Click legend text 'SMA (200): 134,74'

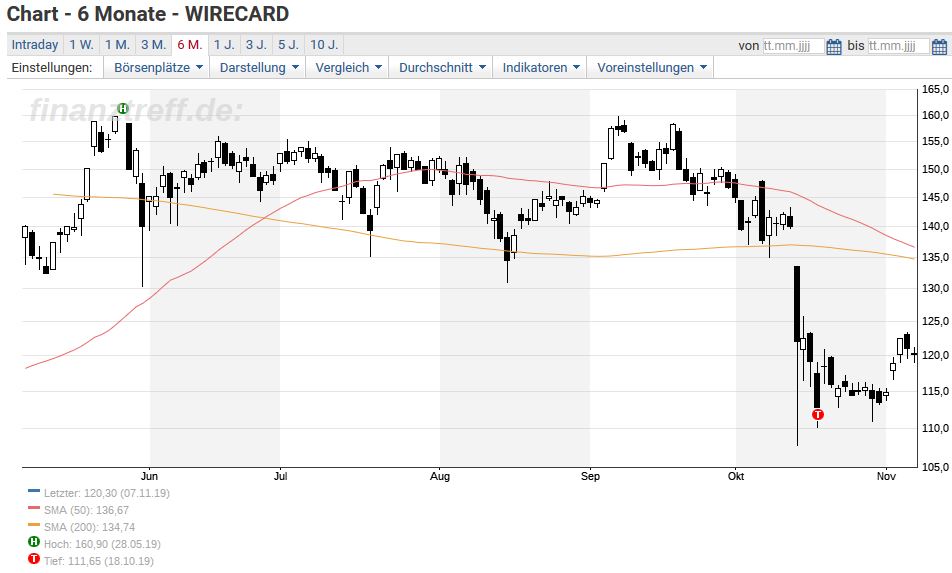point(89,527)
